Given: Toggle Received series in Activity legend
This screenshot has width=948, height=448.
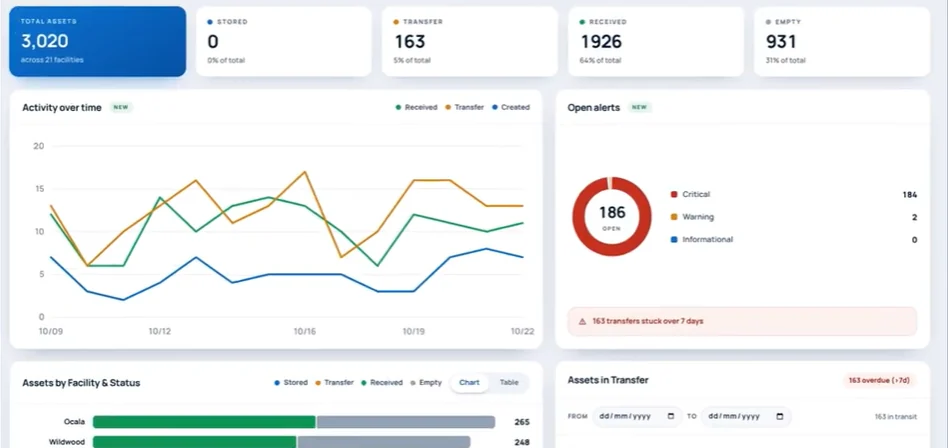Looking at the screenshot, I should pos(417,107).
